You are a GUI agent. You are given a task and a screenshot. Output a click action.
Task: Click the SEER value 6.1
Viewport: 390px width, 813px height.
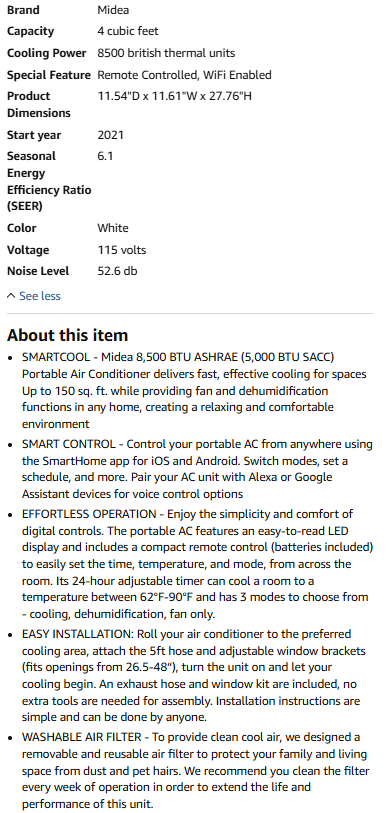(105, 156)
